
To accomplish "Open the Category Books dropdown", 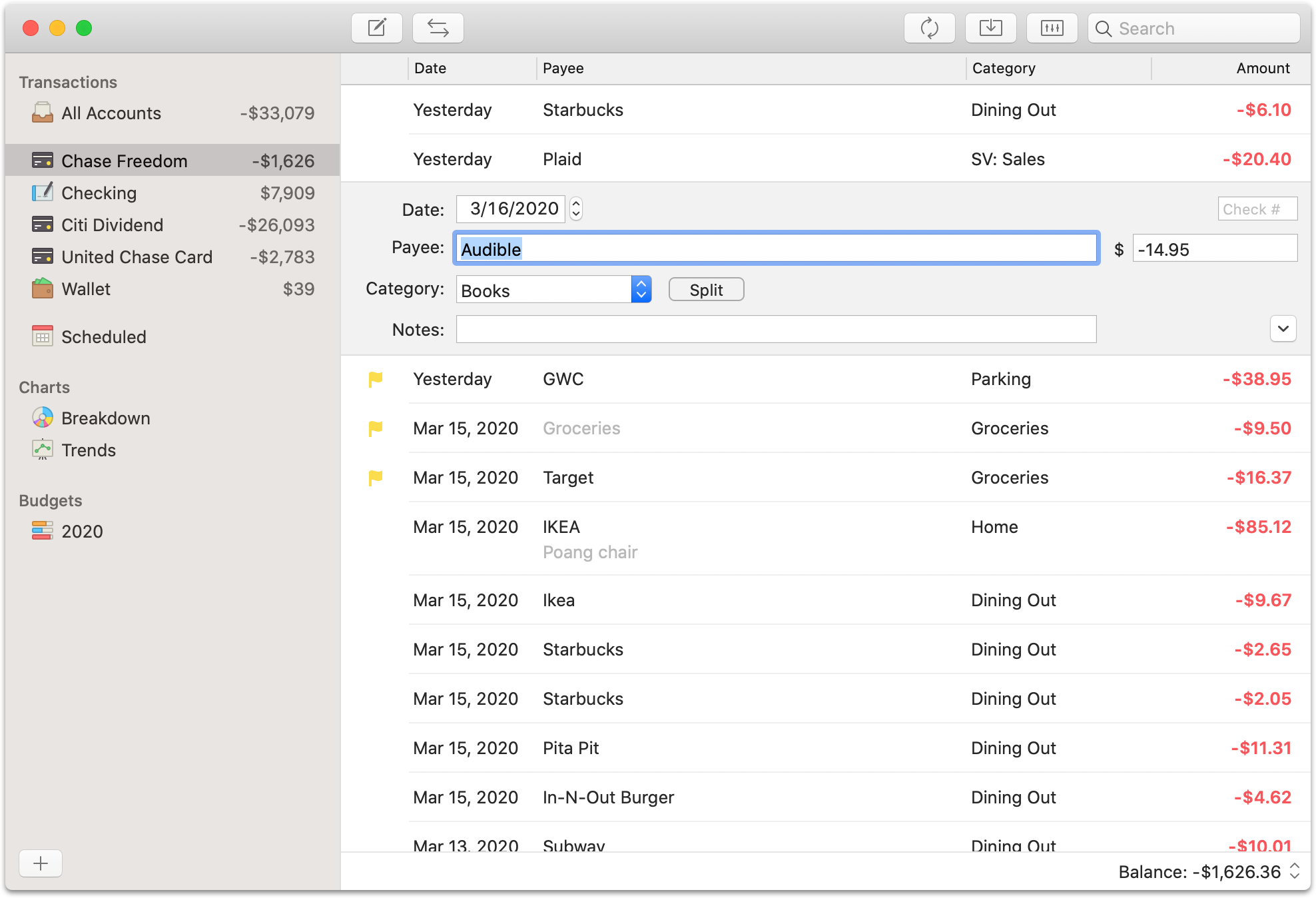I will [641, 289].
